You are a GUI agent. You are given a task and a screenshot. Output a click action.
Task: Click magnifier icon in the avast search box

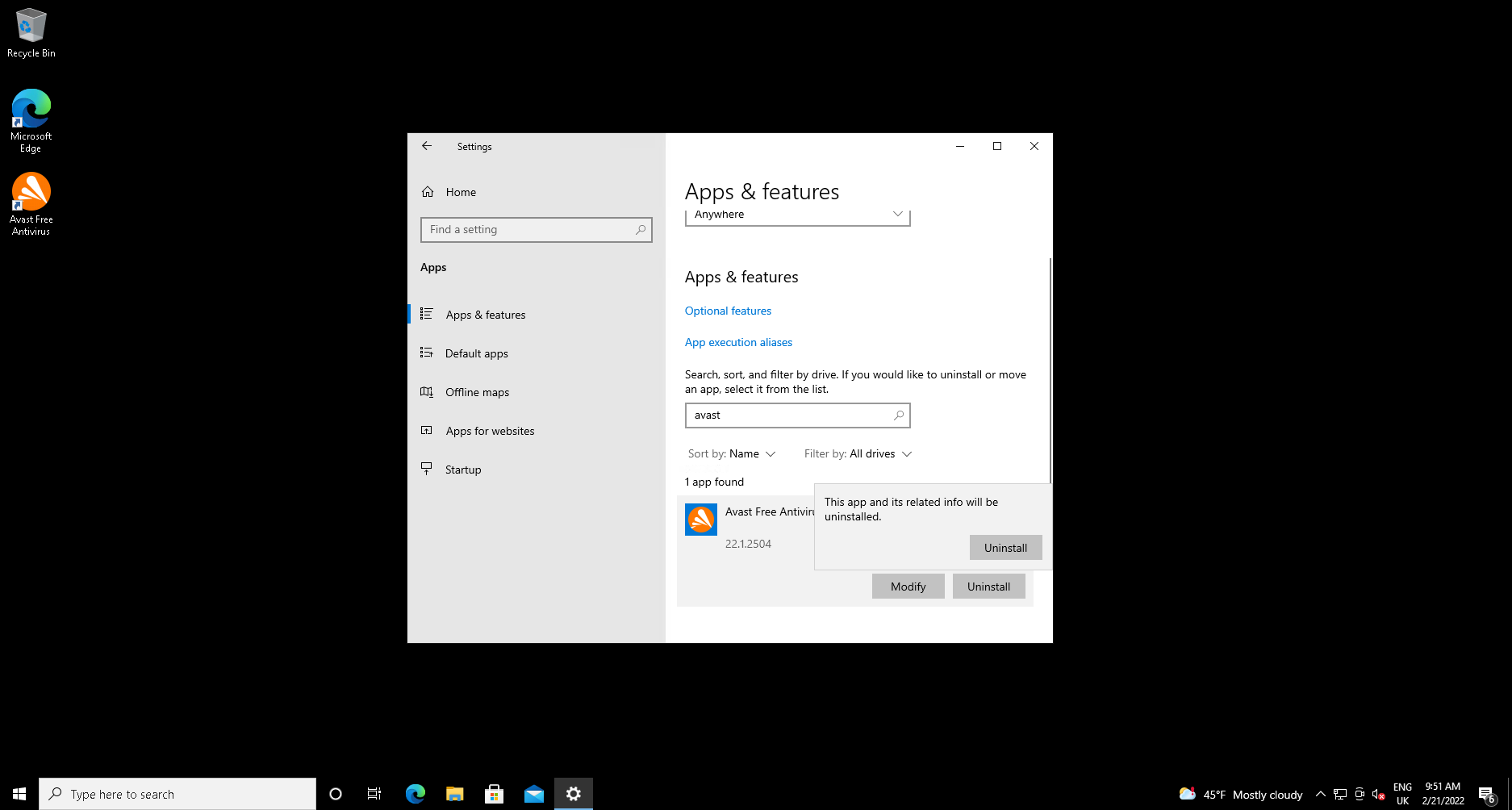[x=899, y=415]
